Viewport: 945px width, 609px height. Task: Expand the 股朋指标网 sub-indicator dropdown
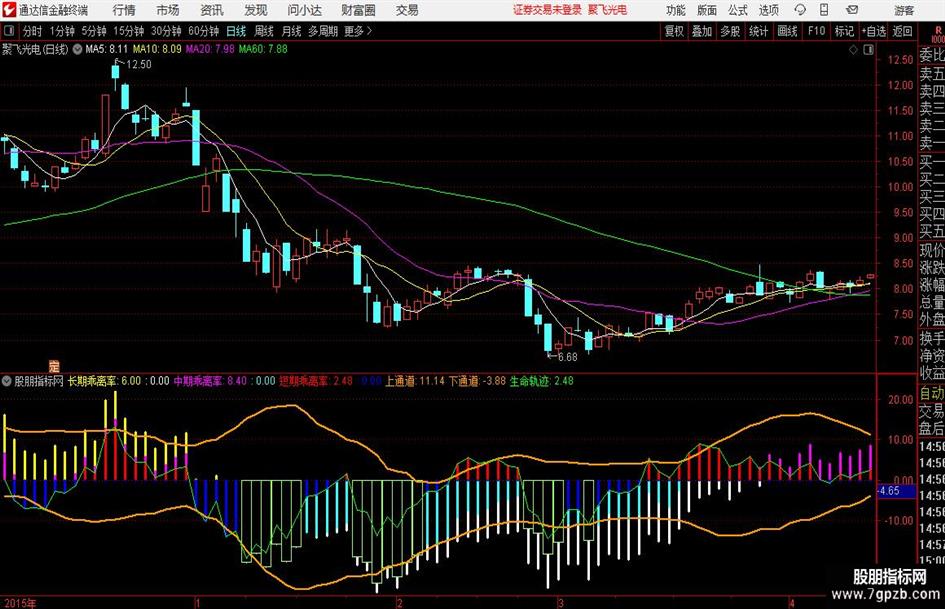click(7, 381)
